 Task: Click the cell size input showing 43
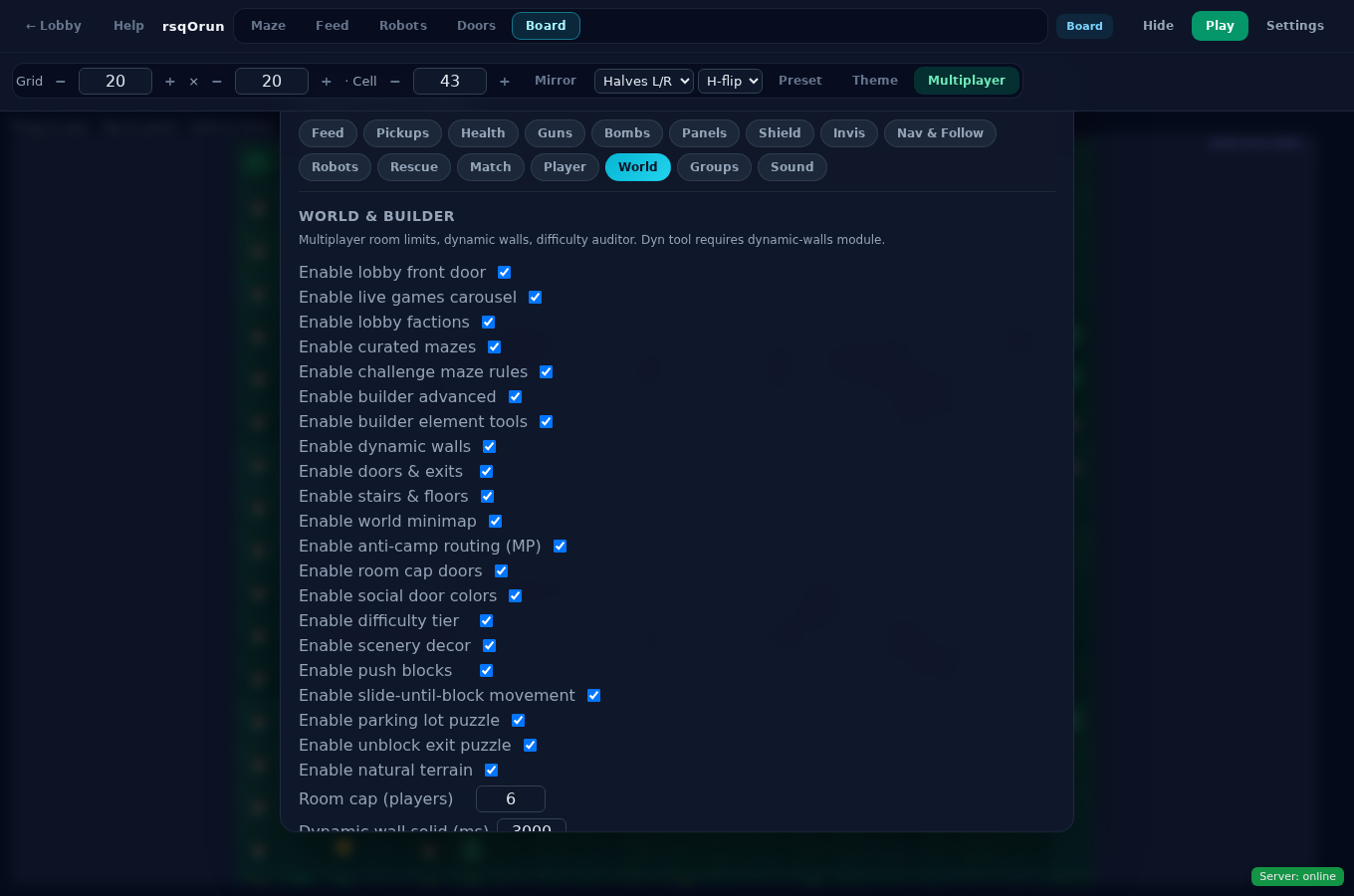point(450,82)
